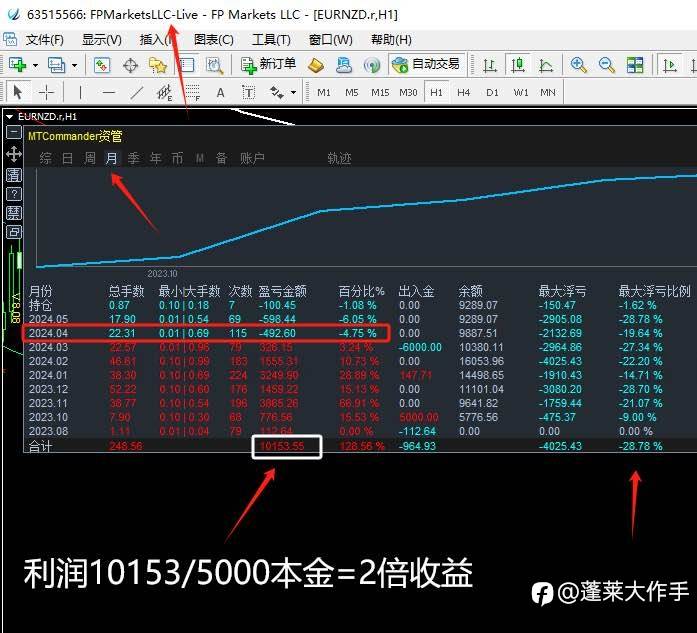Click the 禁 disable icon in side panel
This screenshot has width=697, height=633.
14,213
